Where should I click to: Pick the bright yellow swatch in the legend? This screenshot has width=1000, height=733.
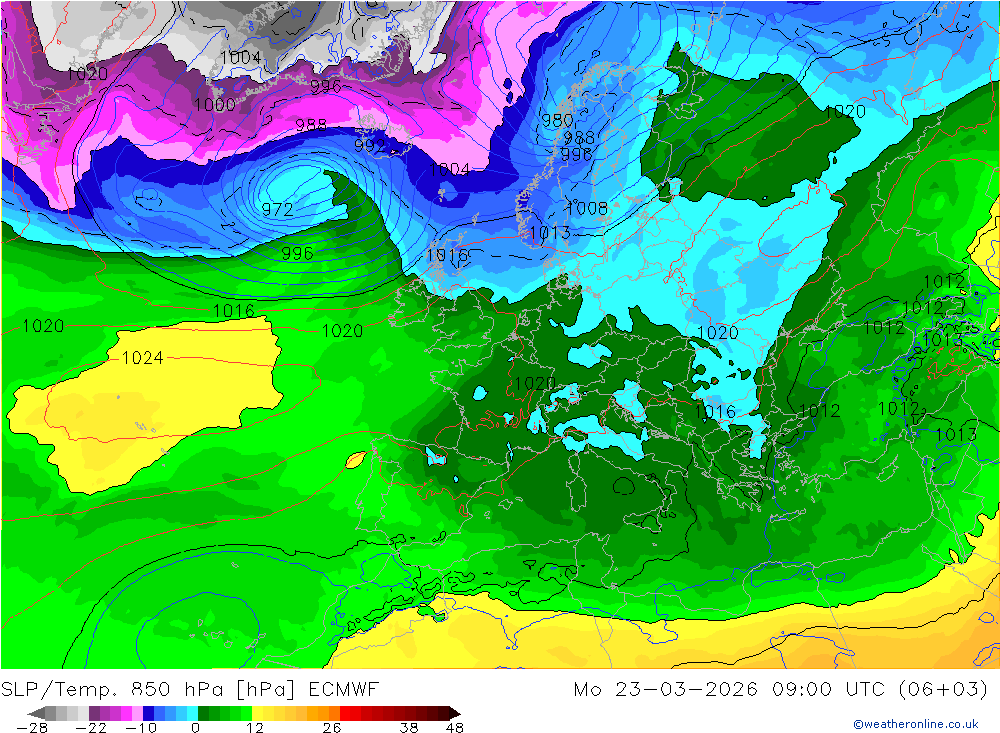click(257, 713)
